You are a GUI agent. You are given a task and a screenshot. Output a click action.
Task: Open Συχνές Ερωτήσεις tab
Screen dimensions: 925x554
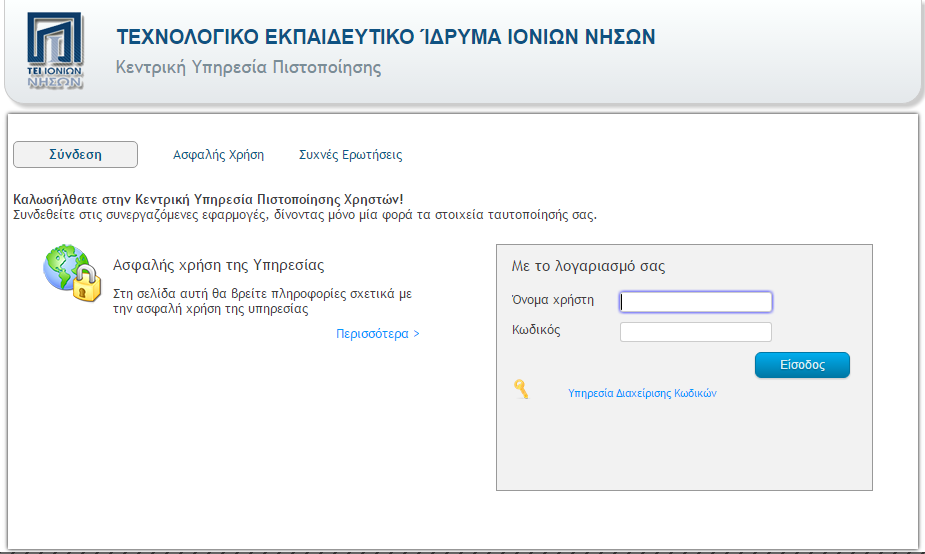click(x=350, y=155)
